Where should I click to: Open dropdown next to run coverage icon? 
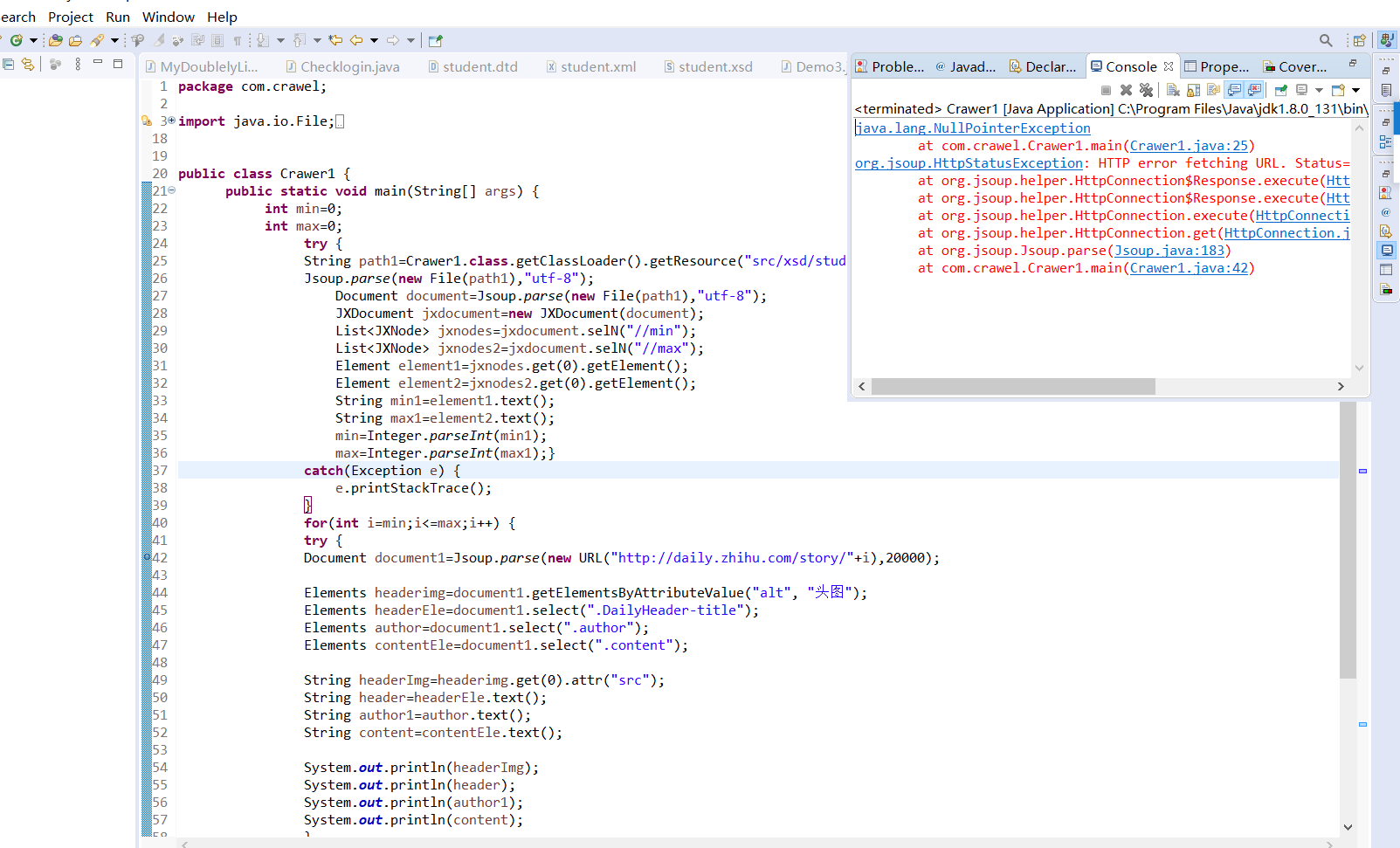click(x=33, y=40)
